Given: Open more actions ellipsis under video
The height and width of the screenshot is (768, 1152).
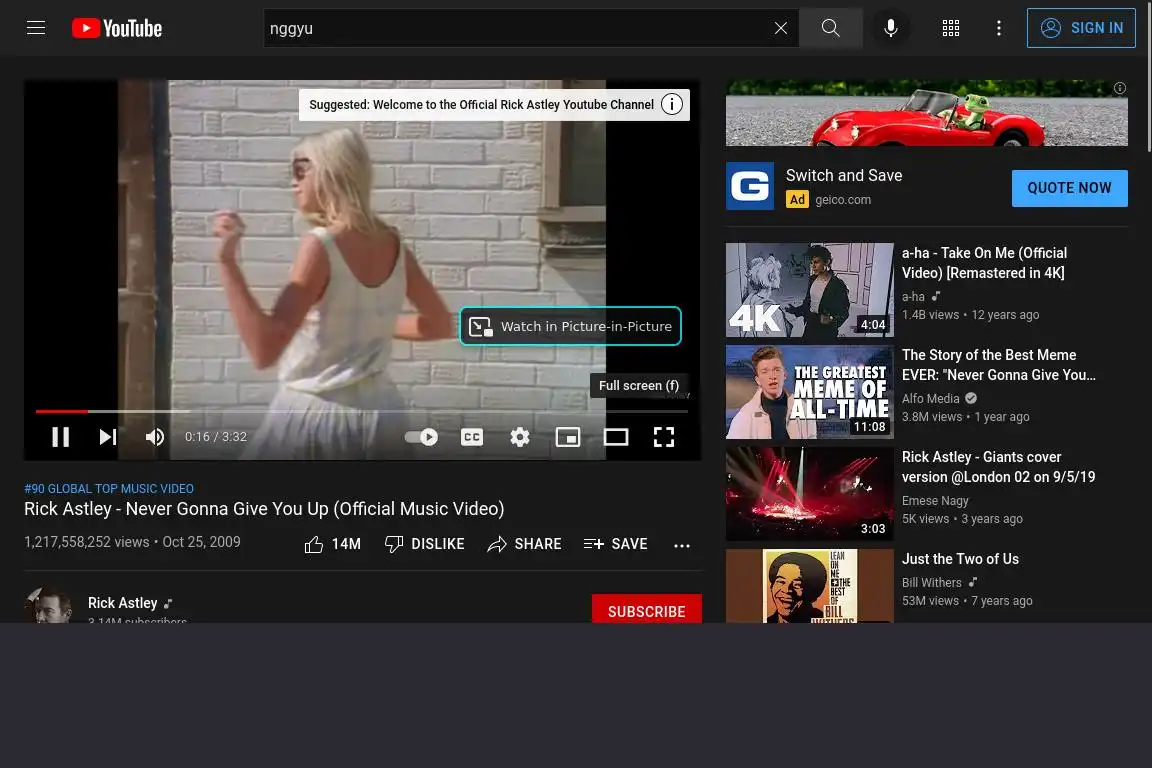Looking at the screenshot, I should coord(682,545).
